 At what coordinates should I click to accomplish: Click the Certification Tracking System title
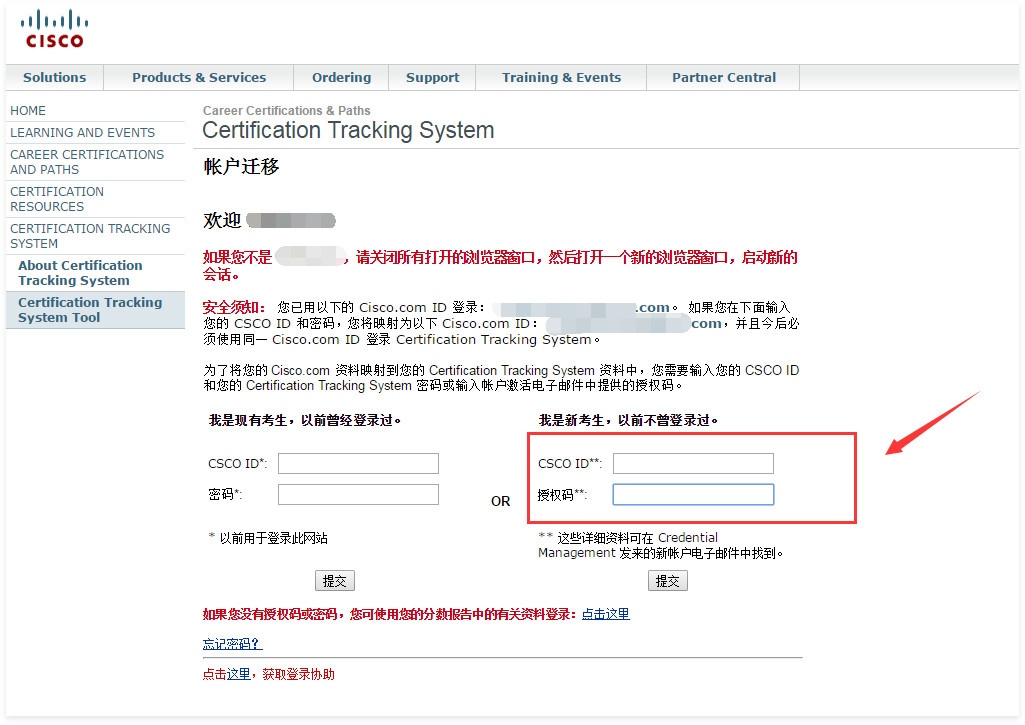tap(348, 130)
